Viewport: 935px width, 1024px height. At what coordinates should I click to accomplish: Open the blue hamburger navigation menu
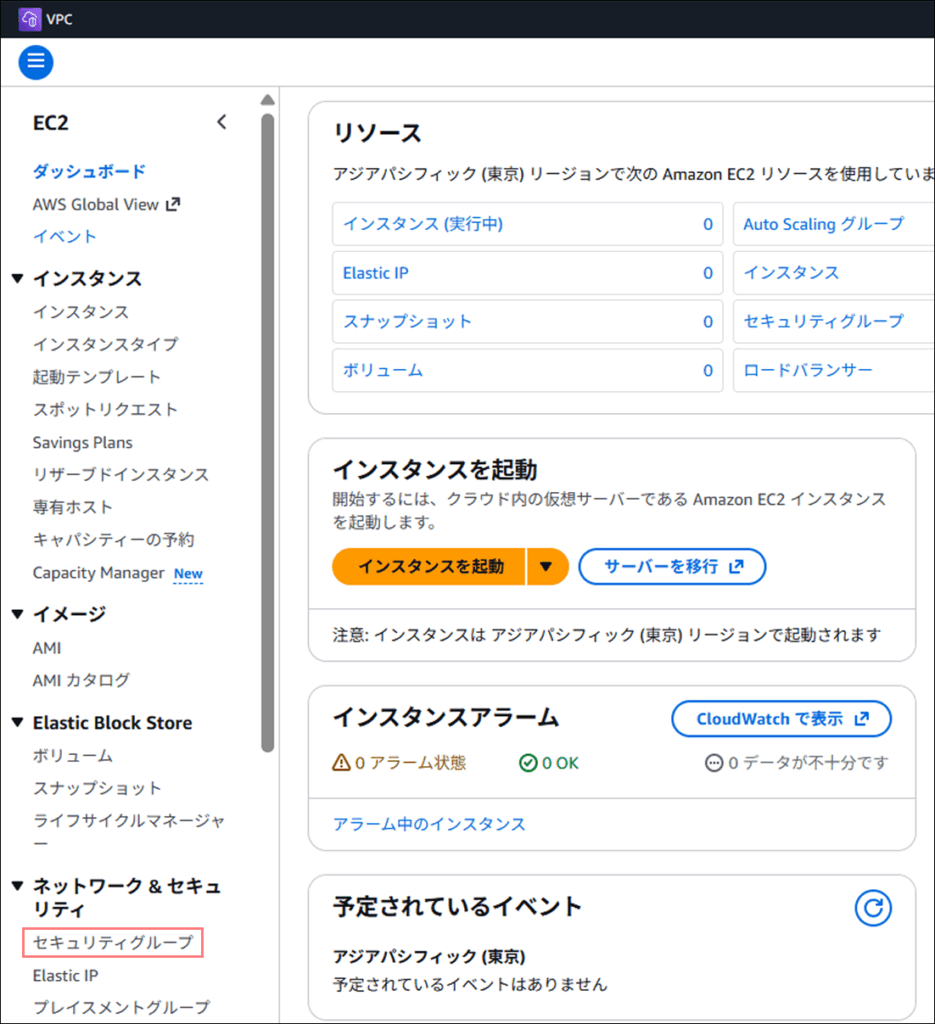(x=36, y=62)
